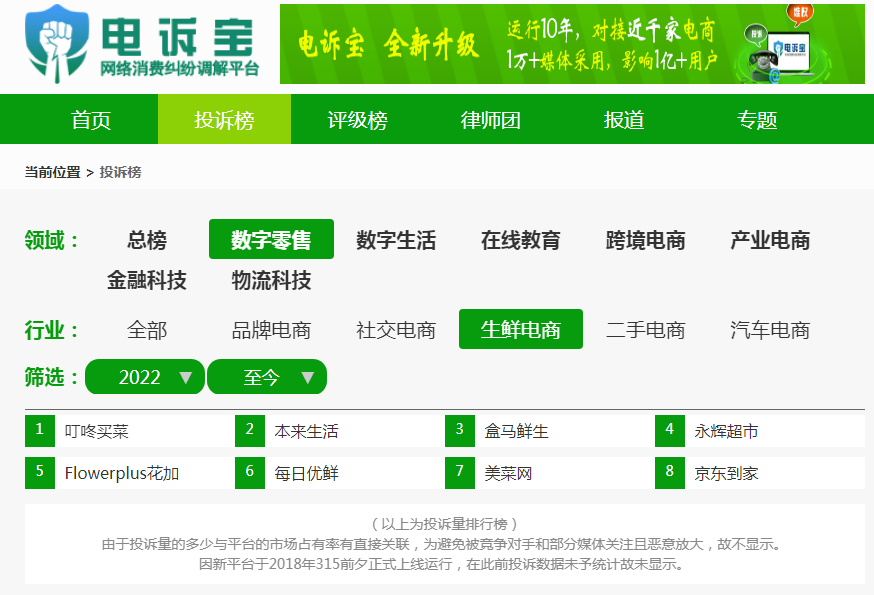
Task: Click the rank 2 number badge
Action: (x=250, y=430)
